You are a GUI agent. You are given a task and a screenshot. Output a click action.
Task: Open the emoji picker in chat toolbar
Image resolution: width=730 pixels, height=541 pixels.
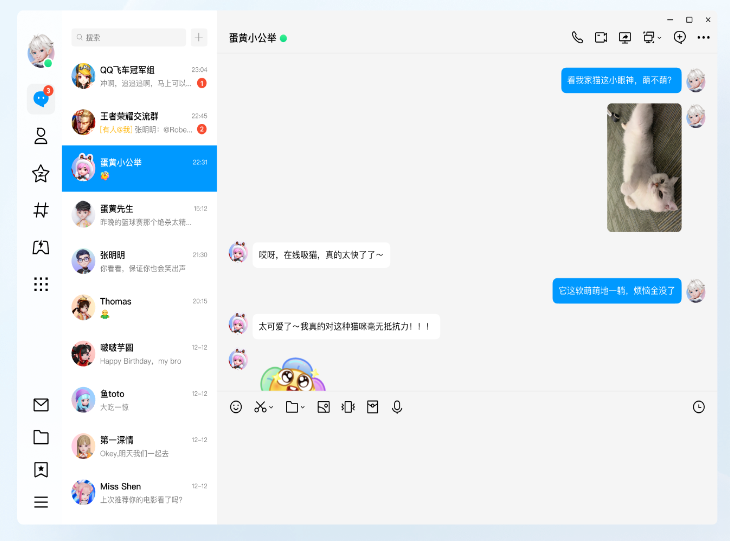pyautogui.click(x=236, y=407)
